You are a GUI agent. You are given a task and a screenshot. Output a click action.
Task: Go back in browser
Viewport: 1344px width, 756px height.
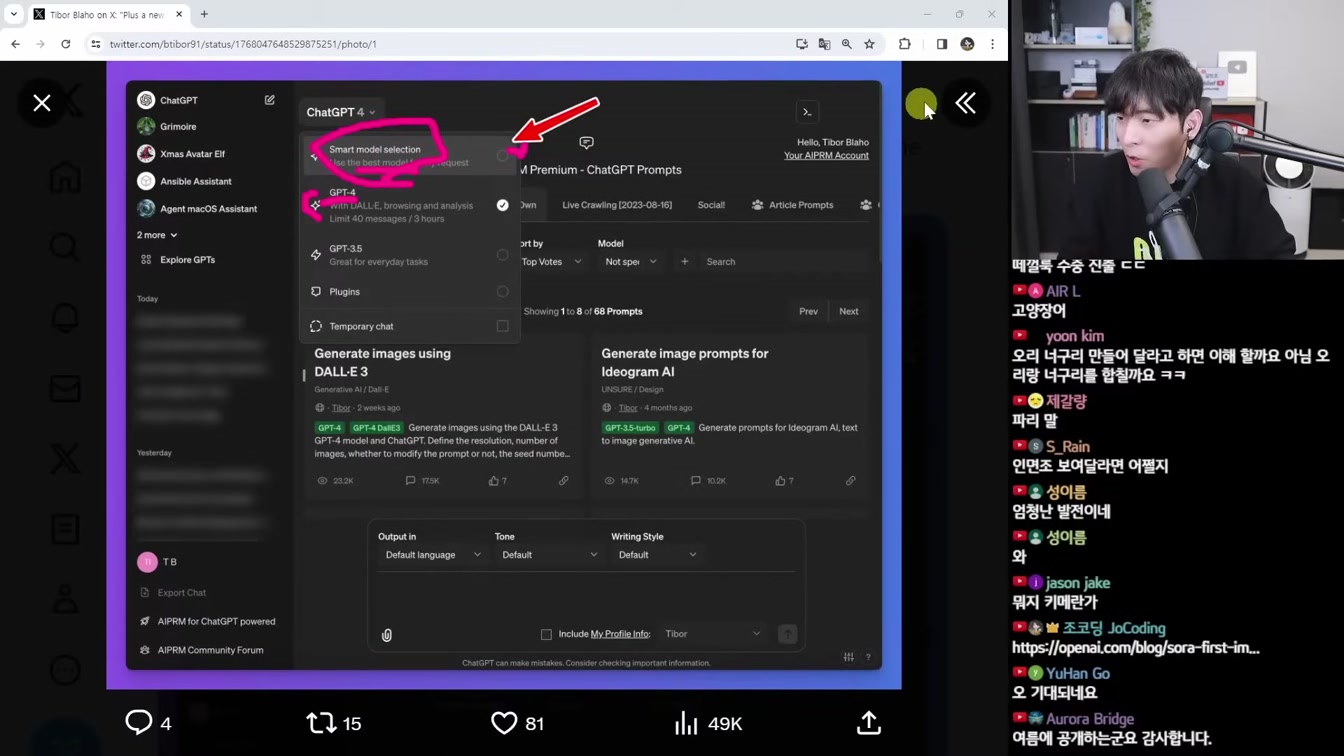point(16,44)
